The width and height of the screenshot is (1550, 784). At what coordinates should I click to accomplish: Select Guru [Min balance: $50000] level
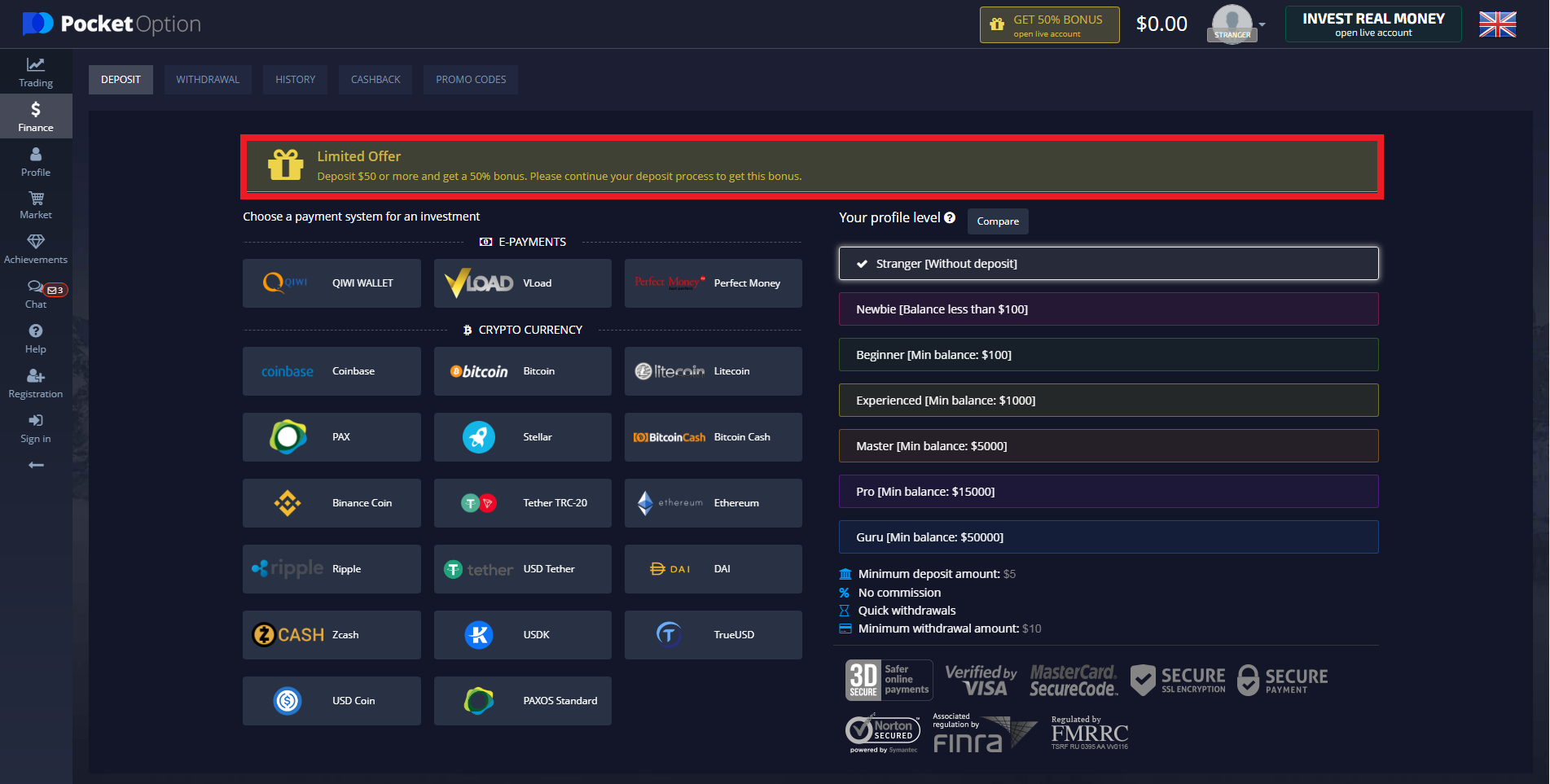pos(1109,537)
